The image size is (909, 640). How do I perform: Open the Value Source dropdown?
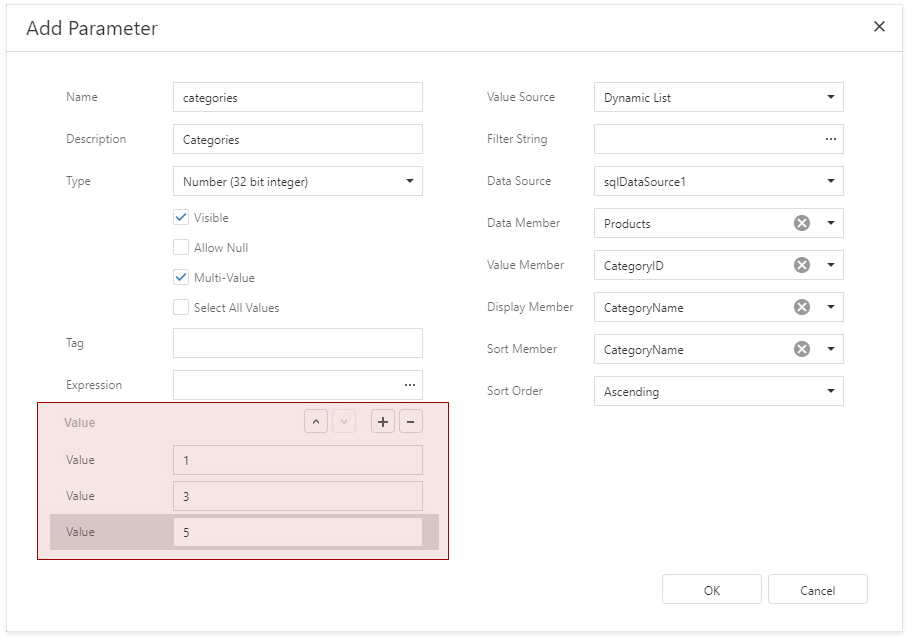point(833,97)
